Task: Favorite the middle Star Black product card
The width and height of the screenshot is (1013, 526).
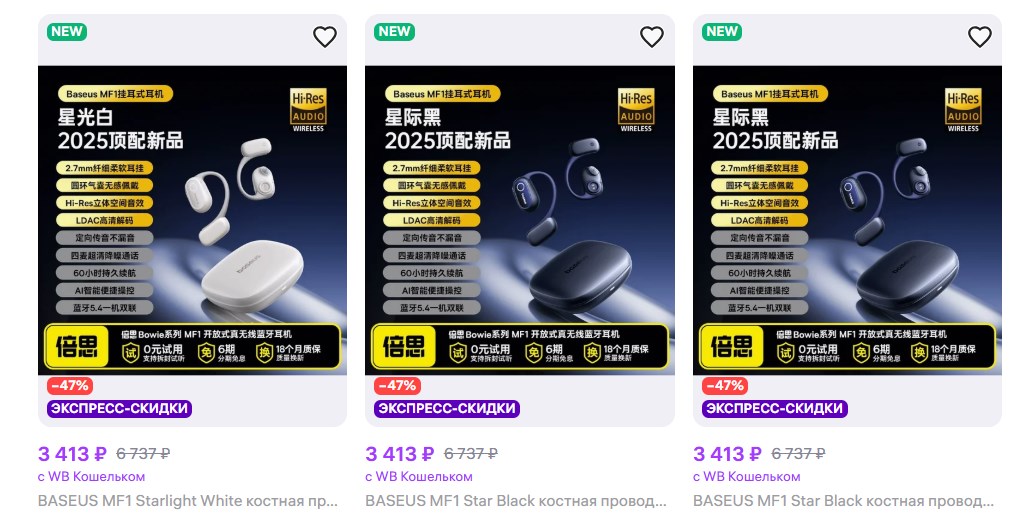Action: pyautogui.click(x=652, y=37)
